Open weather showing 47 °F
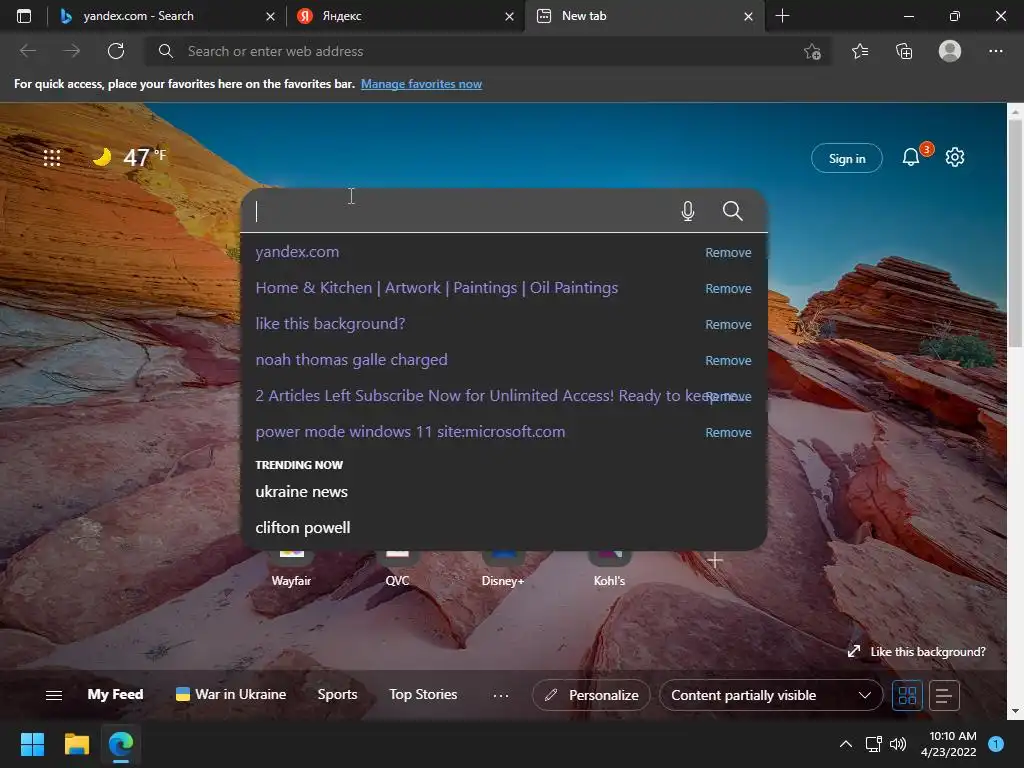 tap(129, 157)
